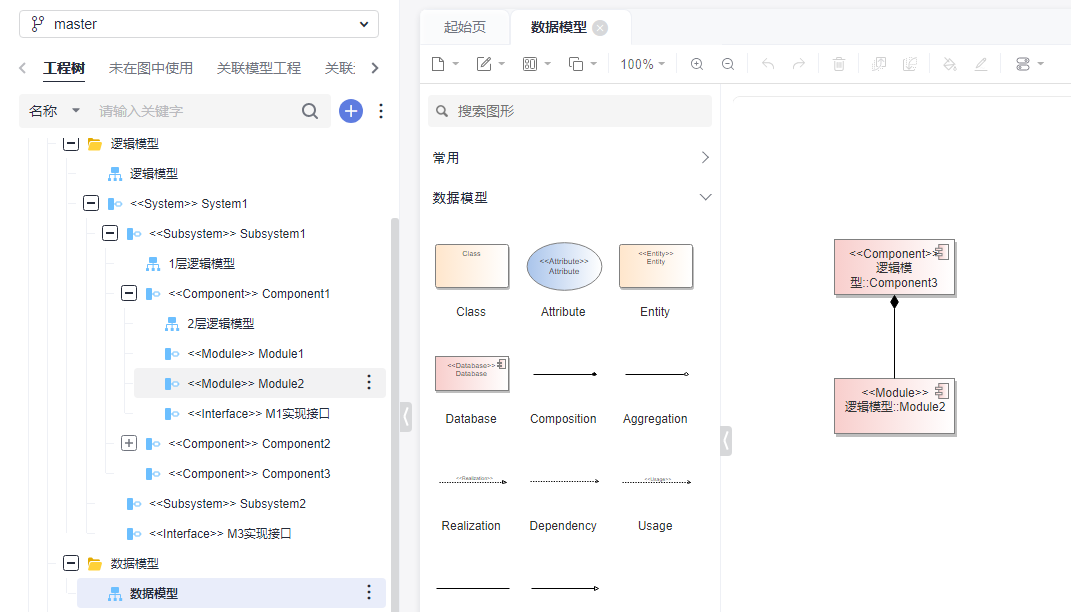Screen dimensions: 1071x612
Task: Close the 数据模型 tab
Action: tap(600, 27)
